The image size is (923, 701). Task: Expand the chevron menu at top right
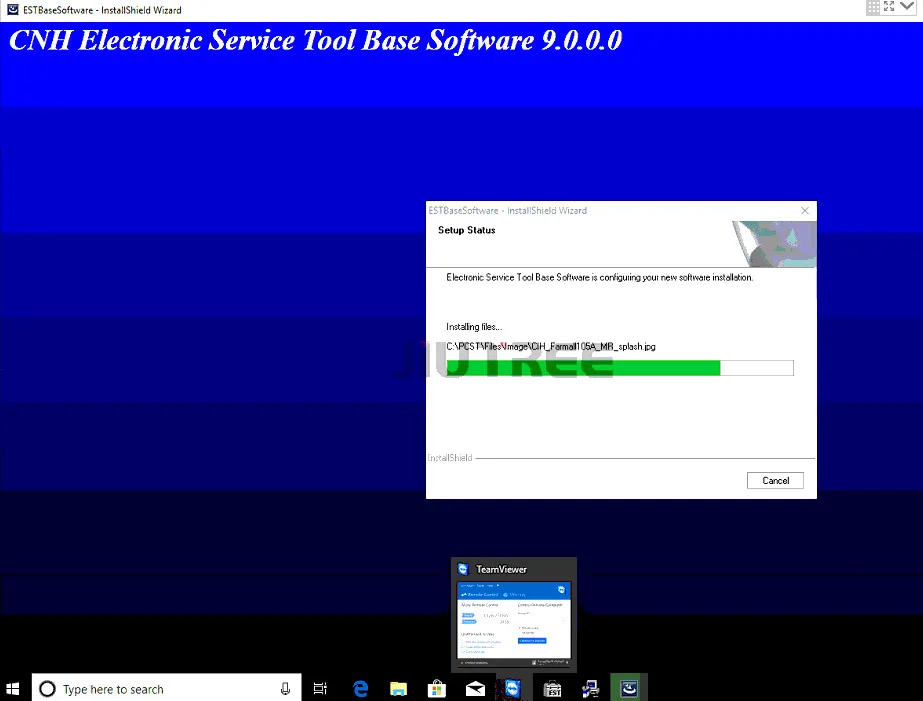click(907, 6)
